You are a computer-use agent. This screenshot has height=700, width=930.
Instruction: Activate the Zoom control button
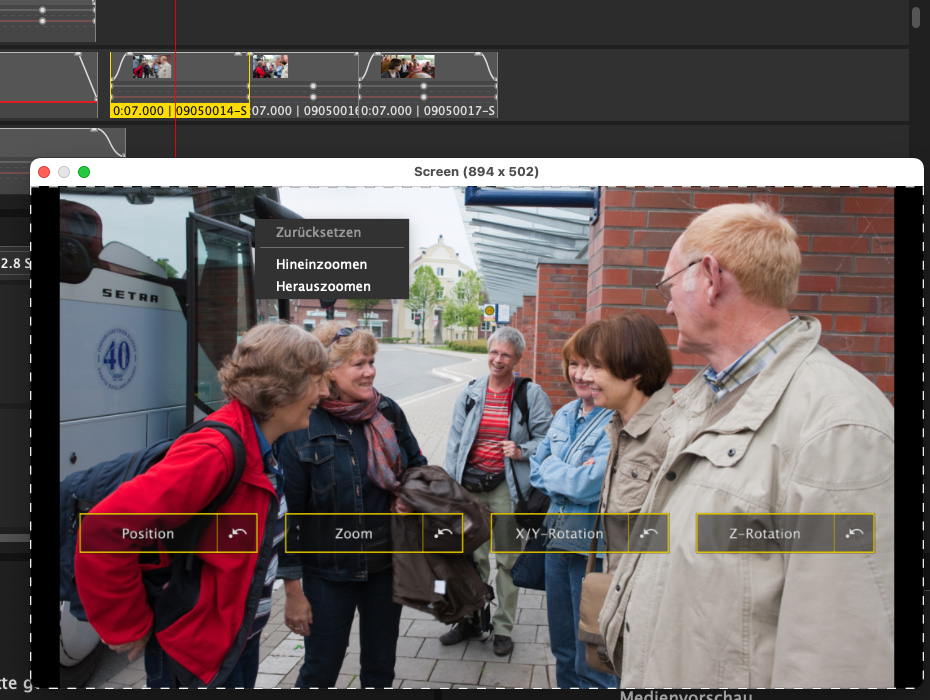(x=353, y=534)
